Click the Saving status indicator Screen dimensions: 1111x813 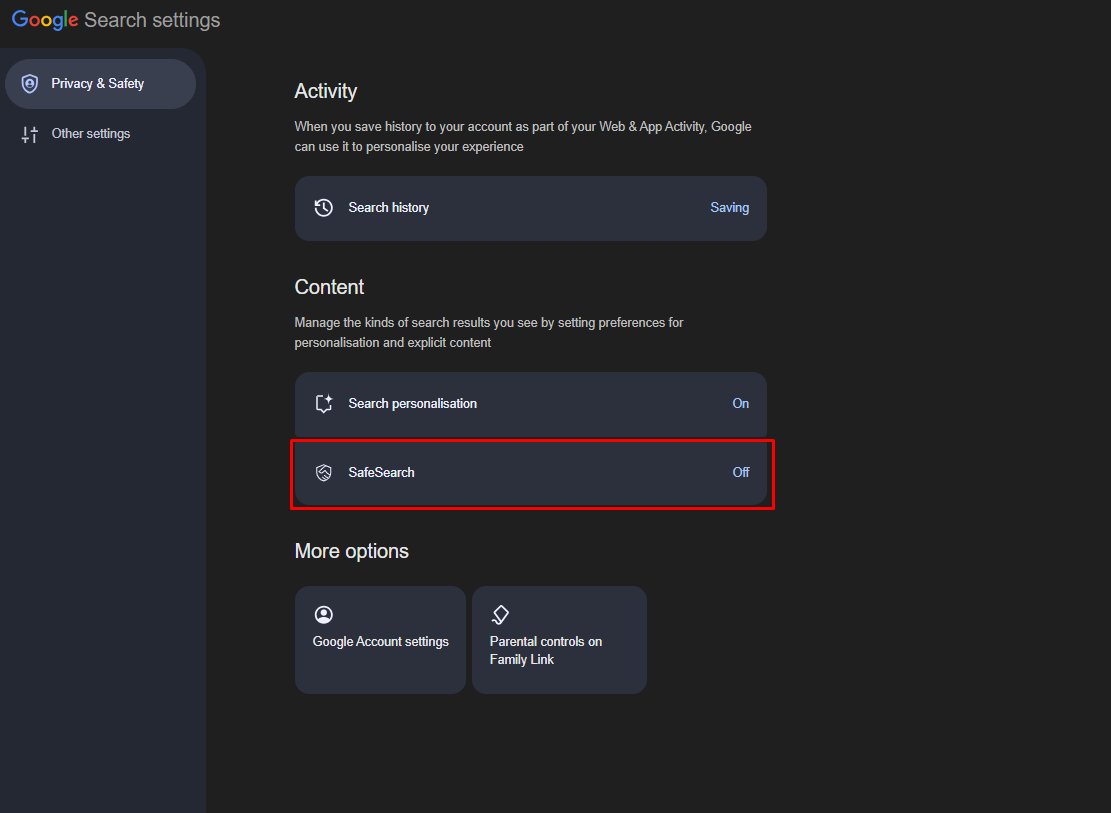729,207
